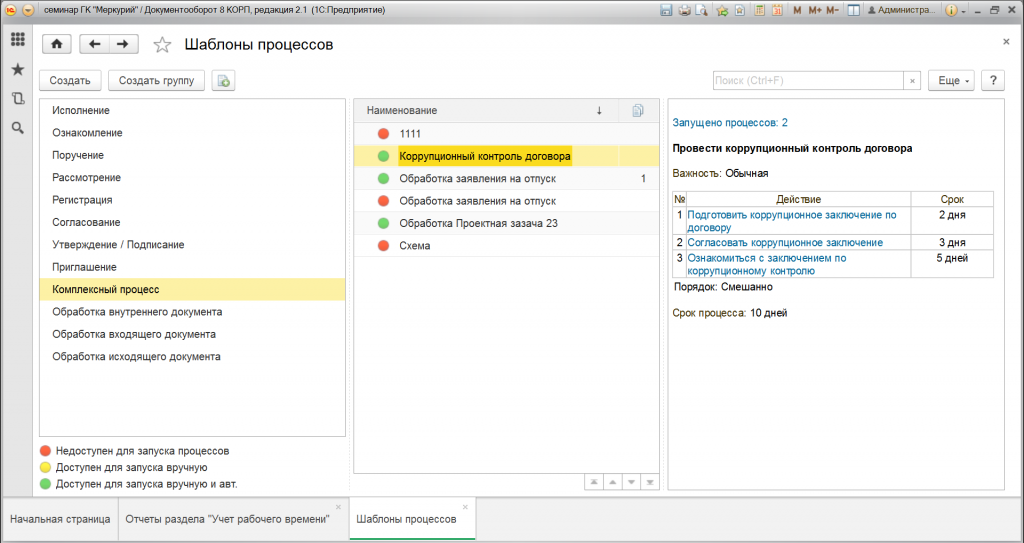Open Favorites star in left sidebar
1024x543 pixels.
click(x=18, y=69)
